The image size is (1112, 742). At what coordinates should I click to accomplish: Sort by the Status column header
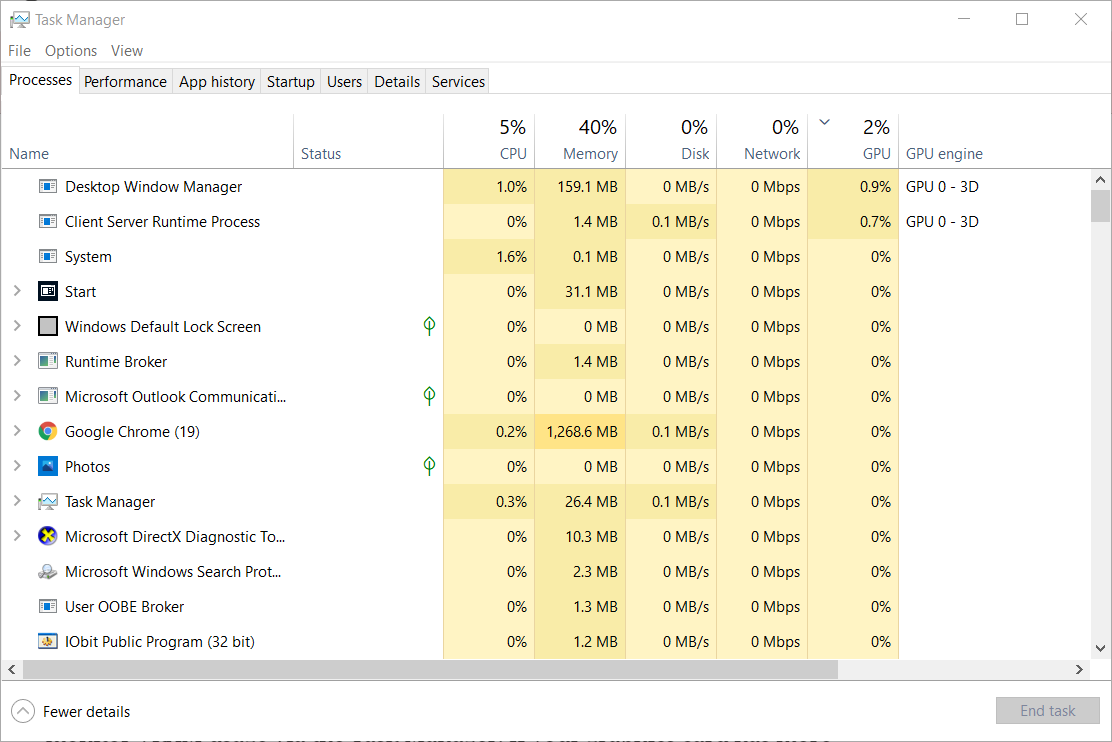pos(369,141)
